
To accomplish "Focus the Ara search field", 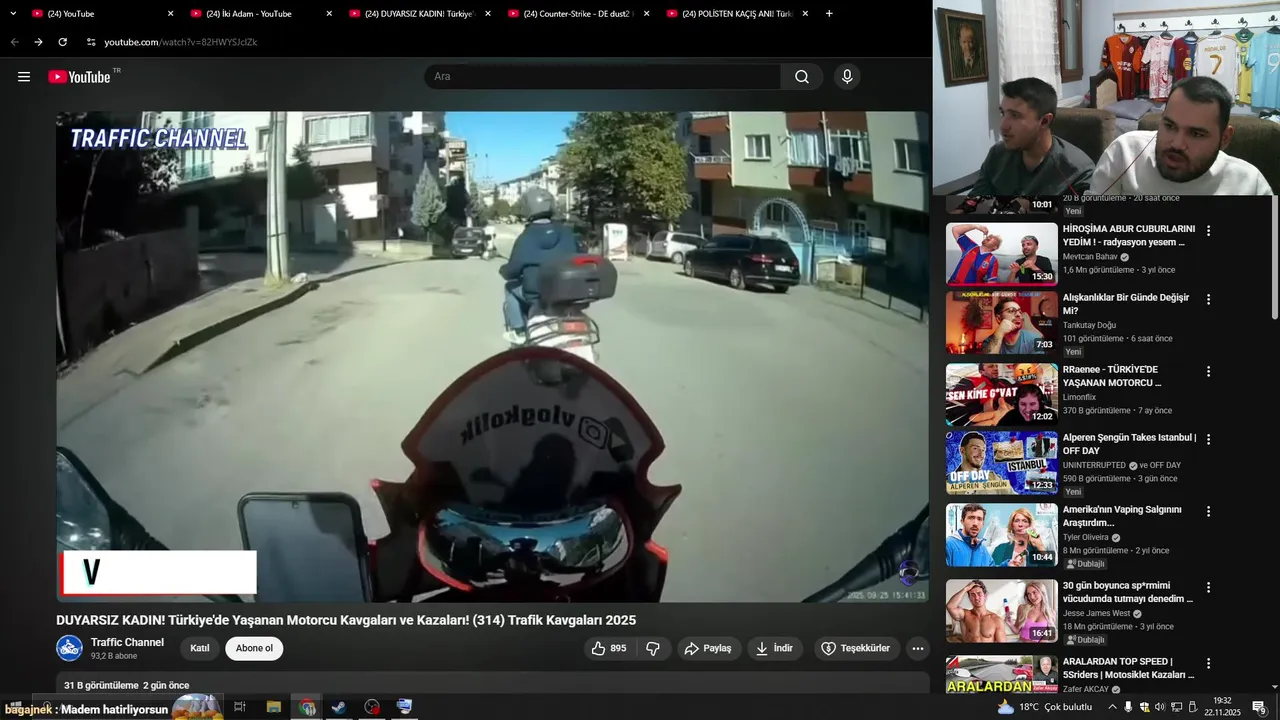I will coord(602,77).
